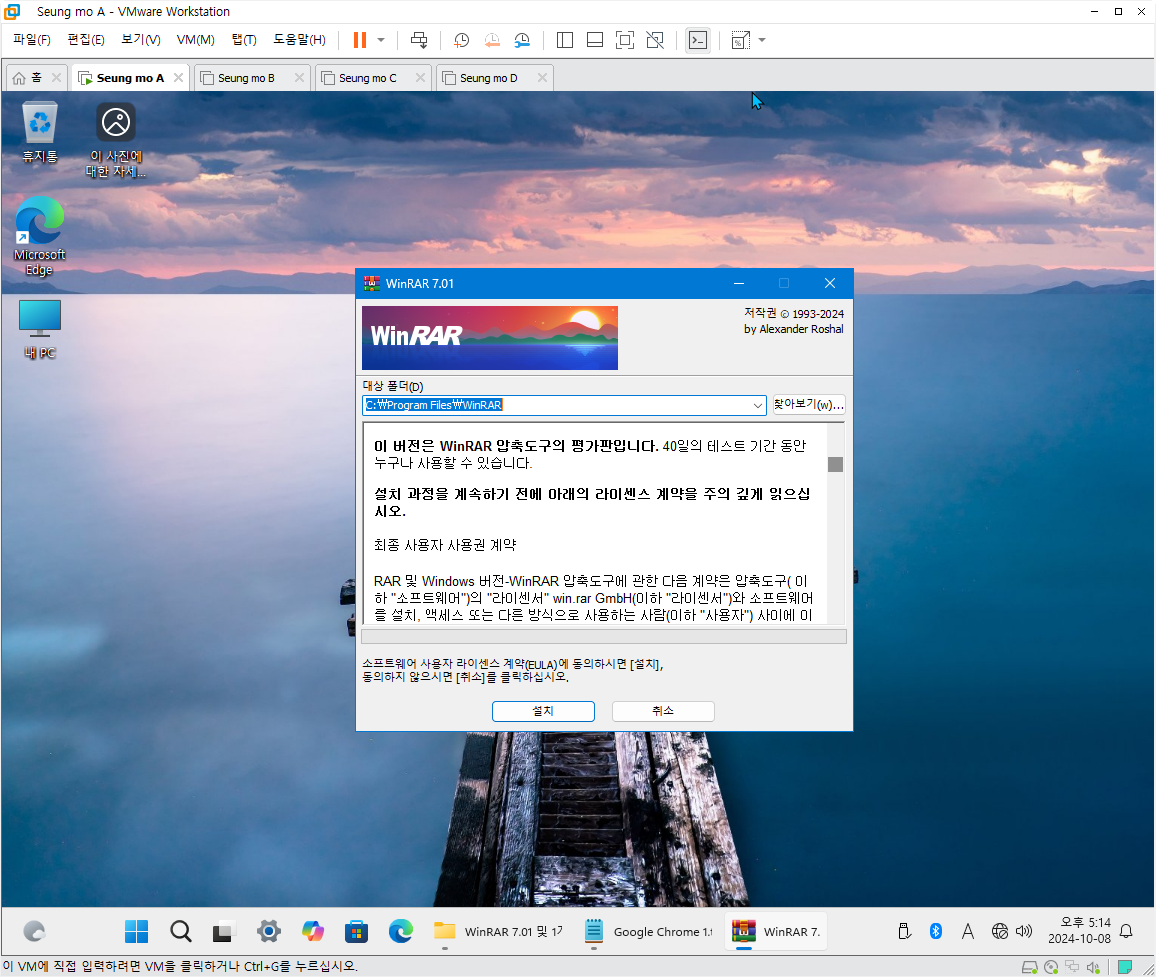The height and width of the screenshot is (977, 1156).
Task: Open the VM(M) menu
Action: tap(195, 40)
